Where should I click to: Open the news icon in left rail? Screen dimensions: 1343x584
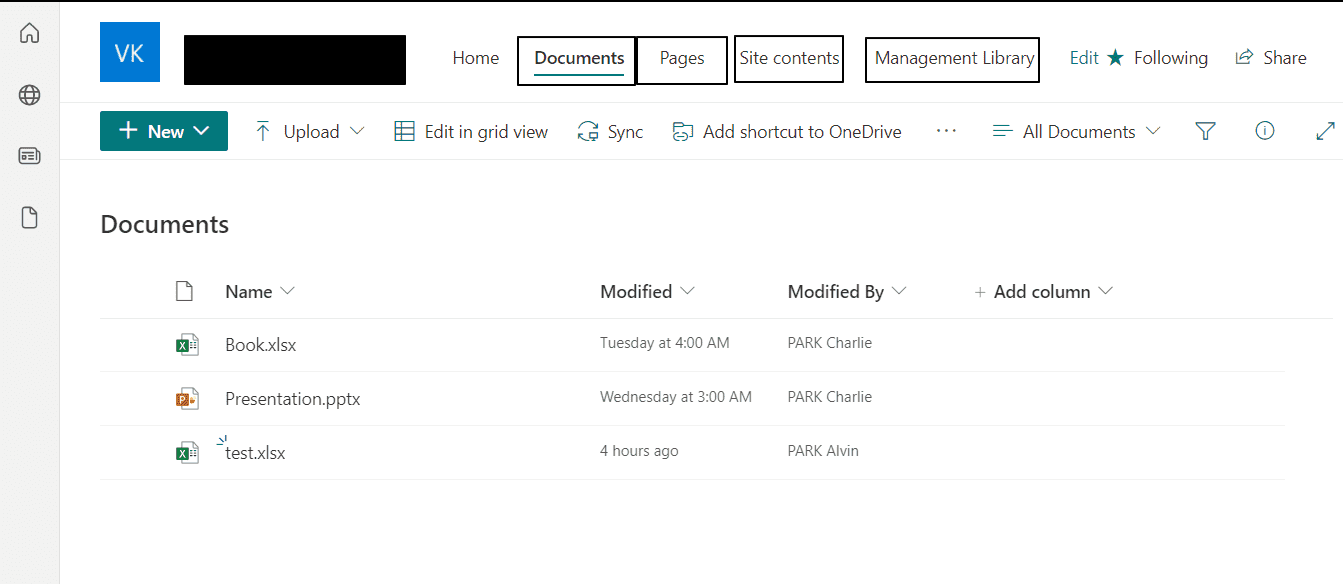pyautogui.click(x=30, y=156)
